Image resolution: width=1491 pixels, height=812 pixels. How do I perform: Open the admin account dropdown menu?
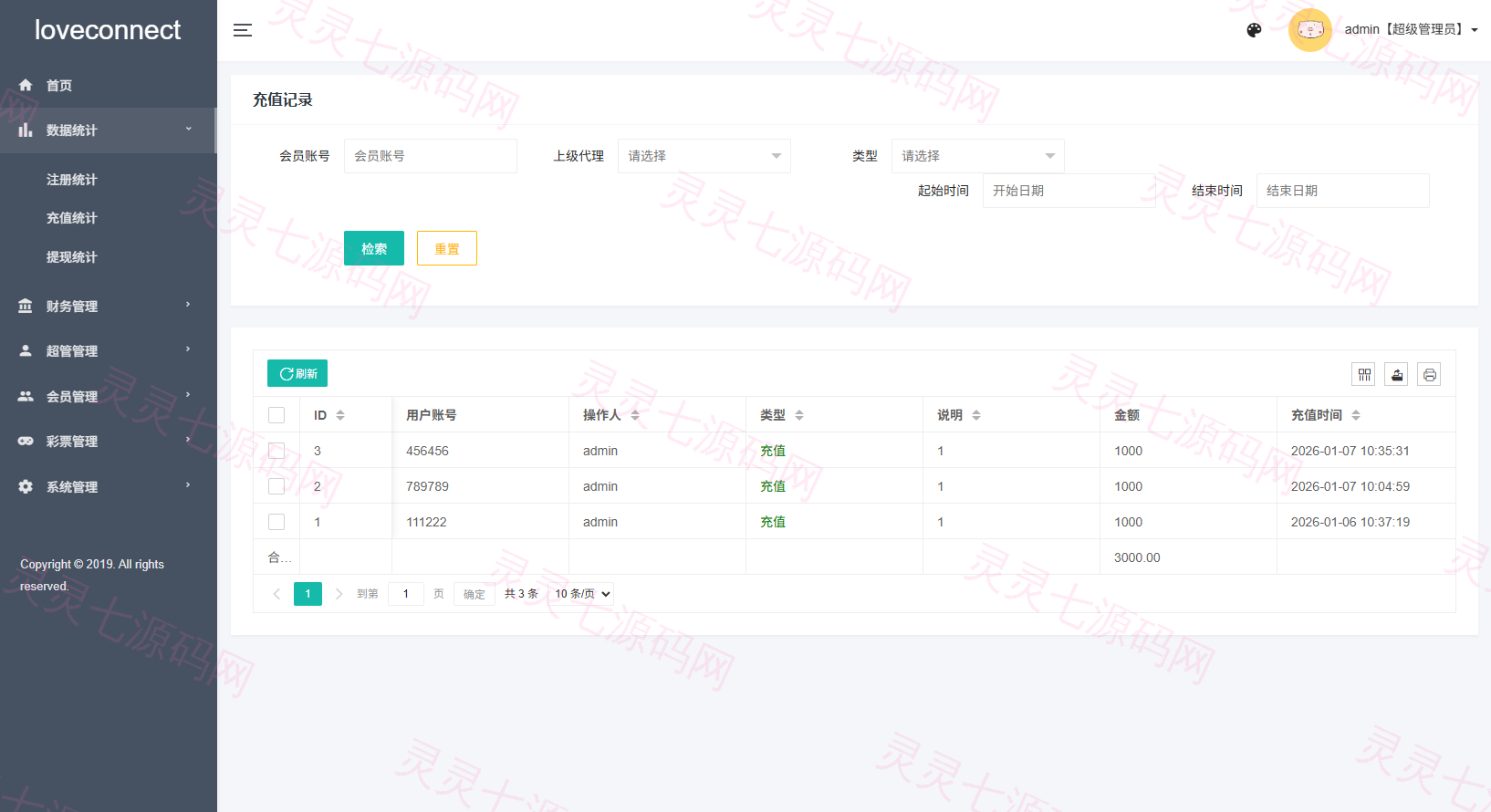(1411, 30)
